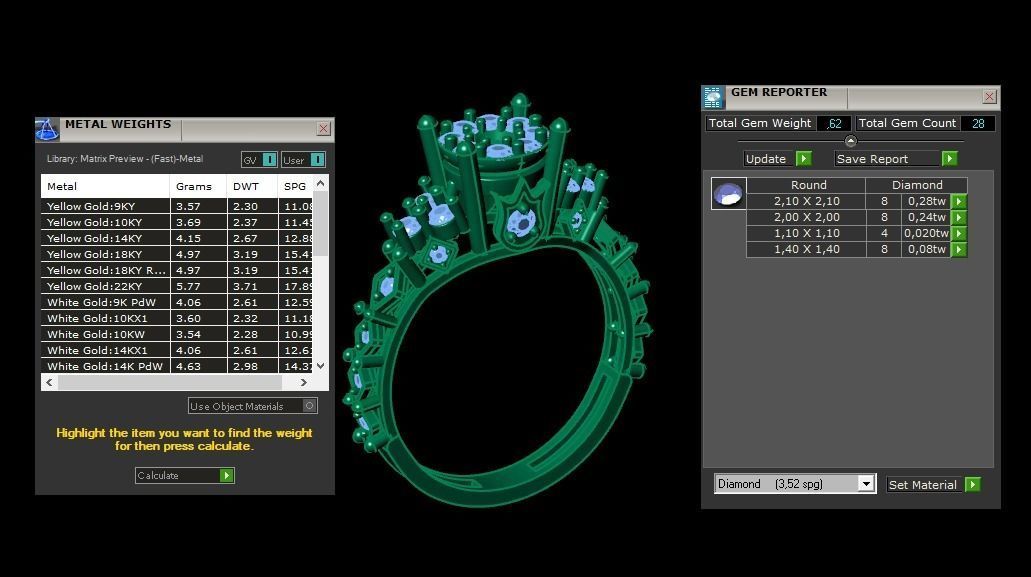Viewport: 1031px width, 577px height.
Task: Click the 2,10 X 2,10 gem size cell
Action: click(806, 201)
